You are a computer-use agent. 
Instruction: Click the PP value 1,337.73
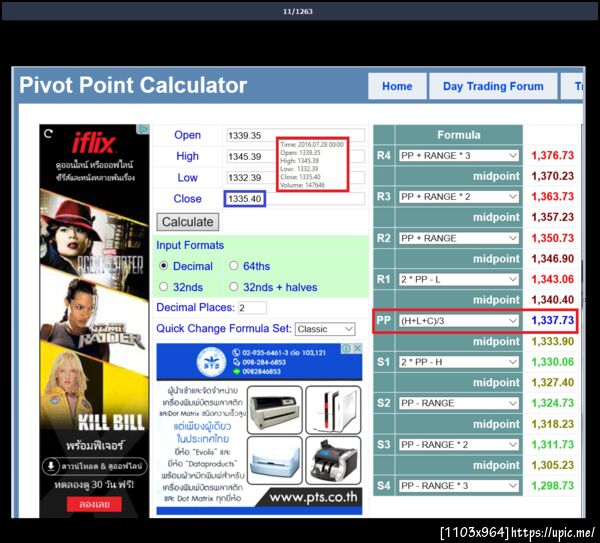point(553,320)
